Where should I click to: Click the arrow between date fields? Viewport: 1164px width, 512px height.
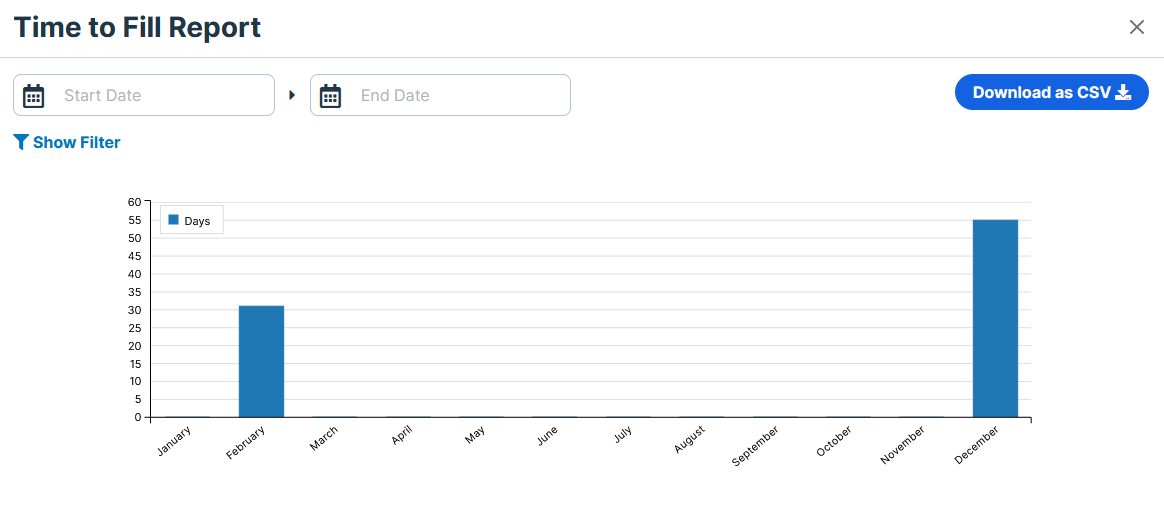coord(292,95)
